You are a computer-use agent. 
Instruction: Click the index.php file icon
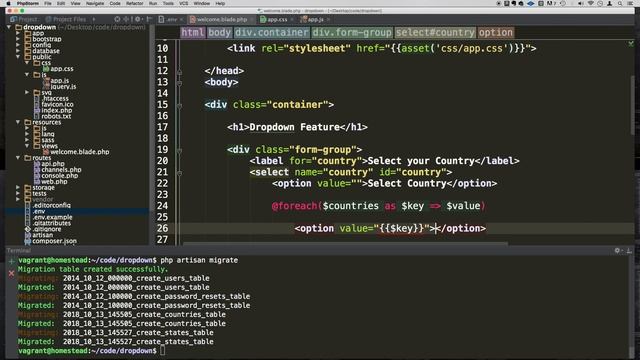37,110
